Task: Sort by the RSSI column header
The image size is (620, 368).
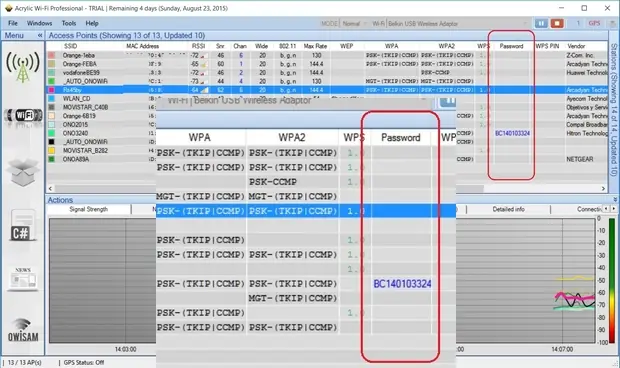Action: coord(198,46)
